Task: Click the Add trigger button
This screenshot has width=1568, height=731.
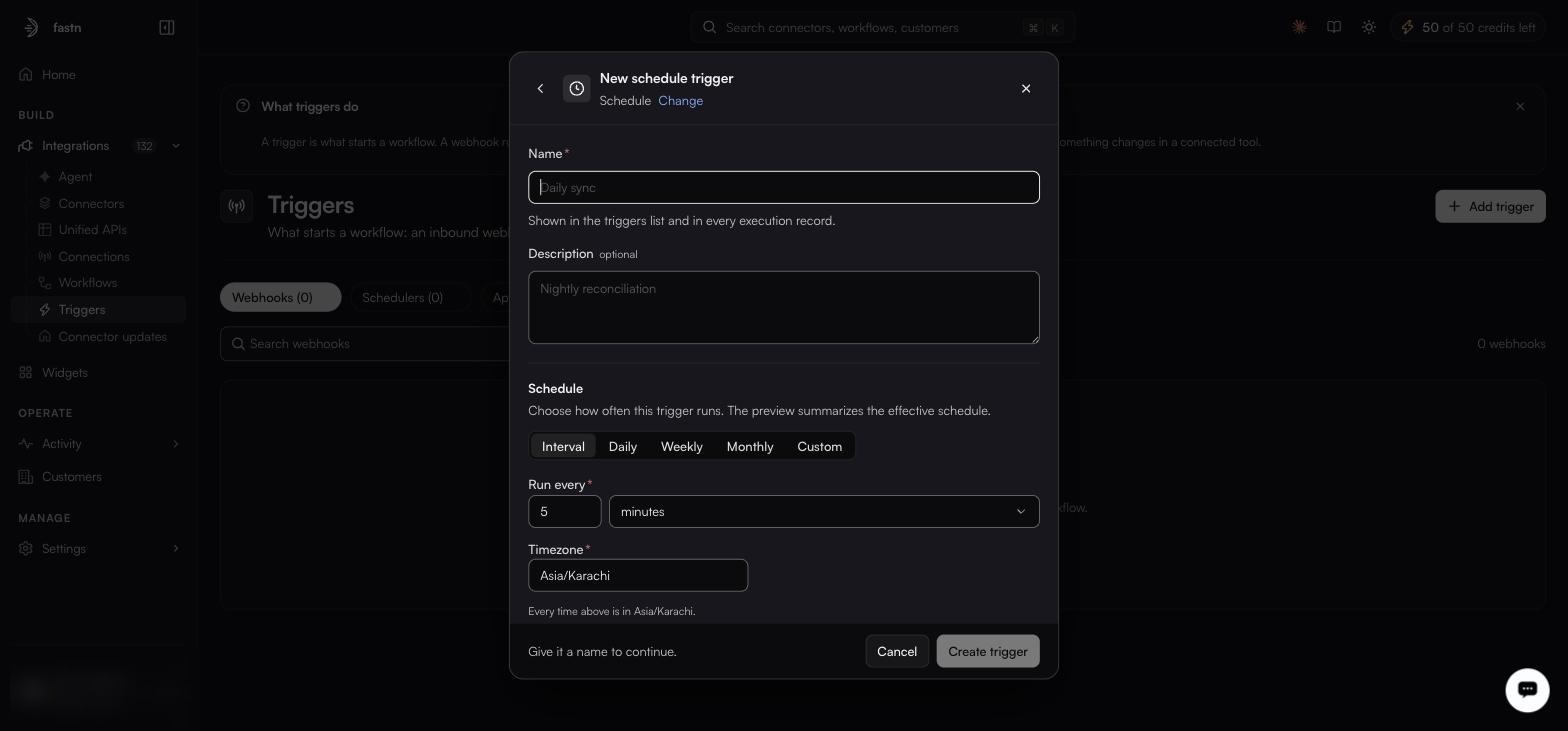Action: (x=1490, y=207)
